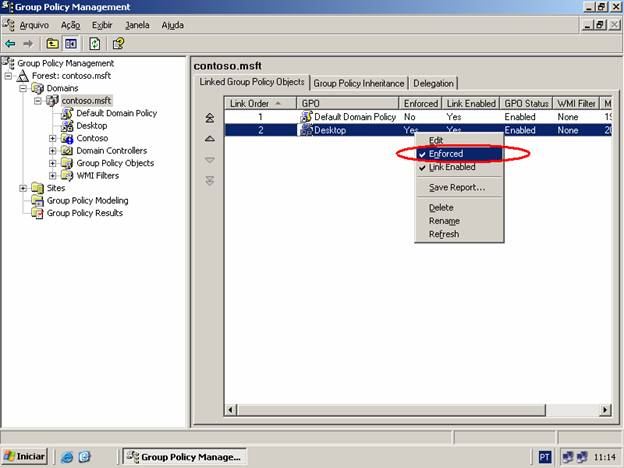Click the Group Policy Results icon

[38, 213]
